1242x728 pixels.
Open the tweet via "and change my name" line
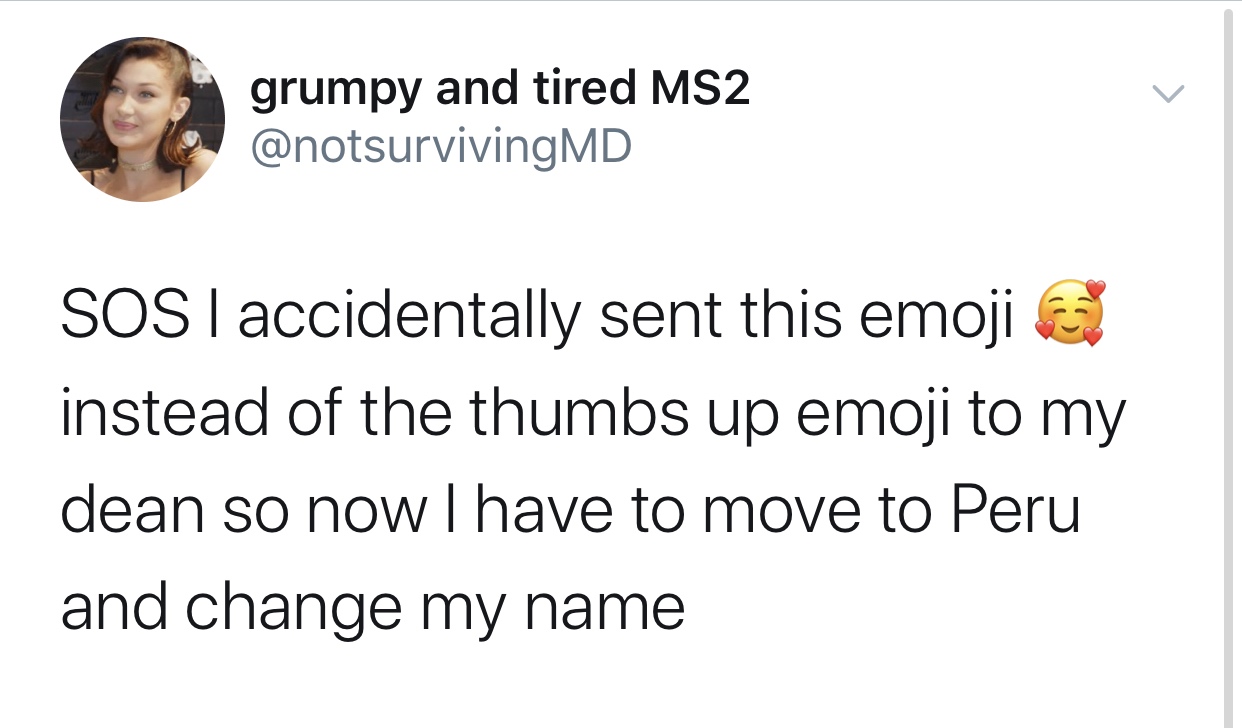[x=372, y=610]
